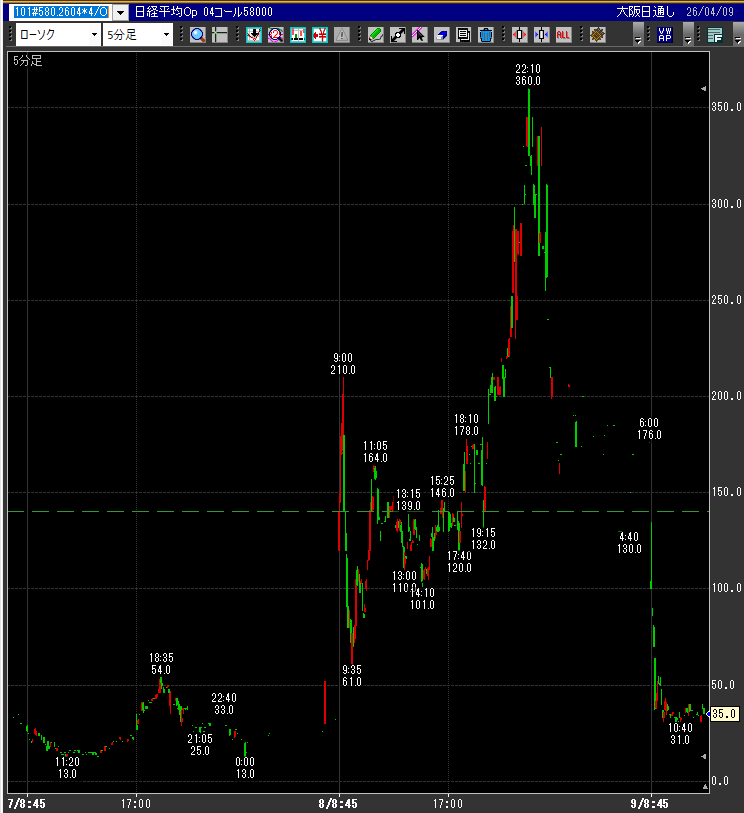This screenshot has width=744, height=813.
Task: Click the 100.0 price axis label
Action: pos(726,588)
